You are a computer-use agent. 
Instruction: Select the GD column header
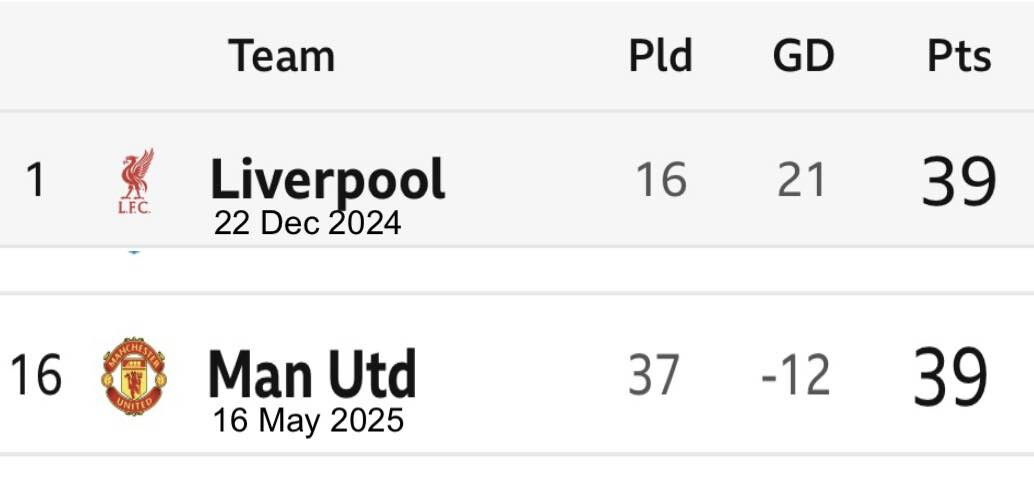pyautogui.click(x=803, y=56)
